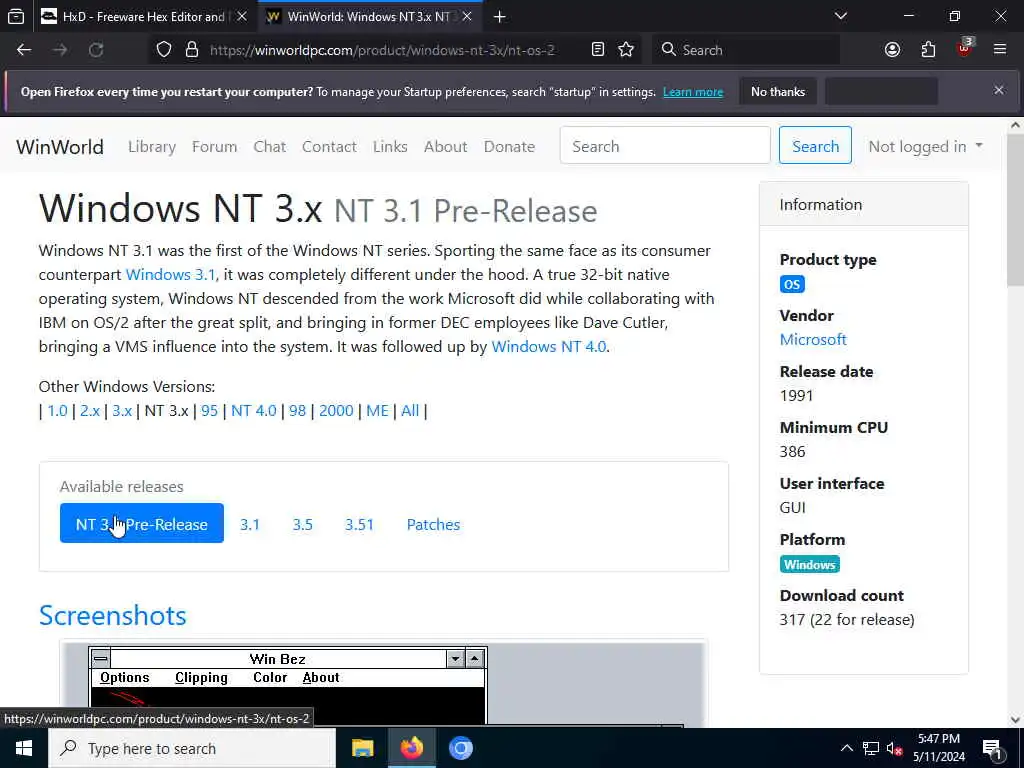This screenshot has width=1024, height=768.
Task: Close the HxD Freeware Hex Editor tab
Action: (x=242, y=16)
